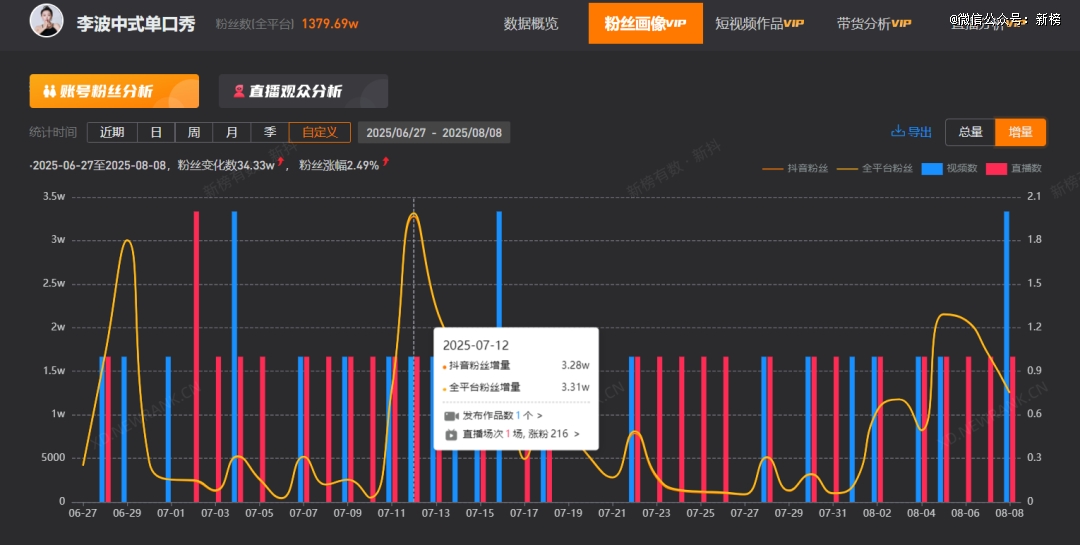This screenshot has width=1080, height=545.
Task: Expand 直播场次 1场 details arrow
Action: point(576,435)
